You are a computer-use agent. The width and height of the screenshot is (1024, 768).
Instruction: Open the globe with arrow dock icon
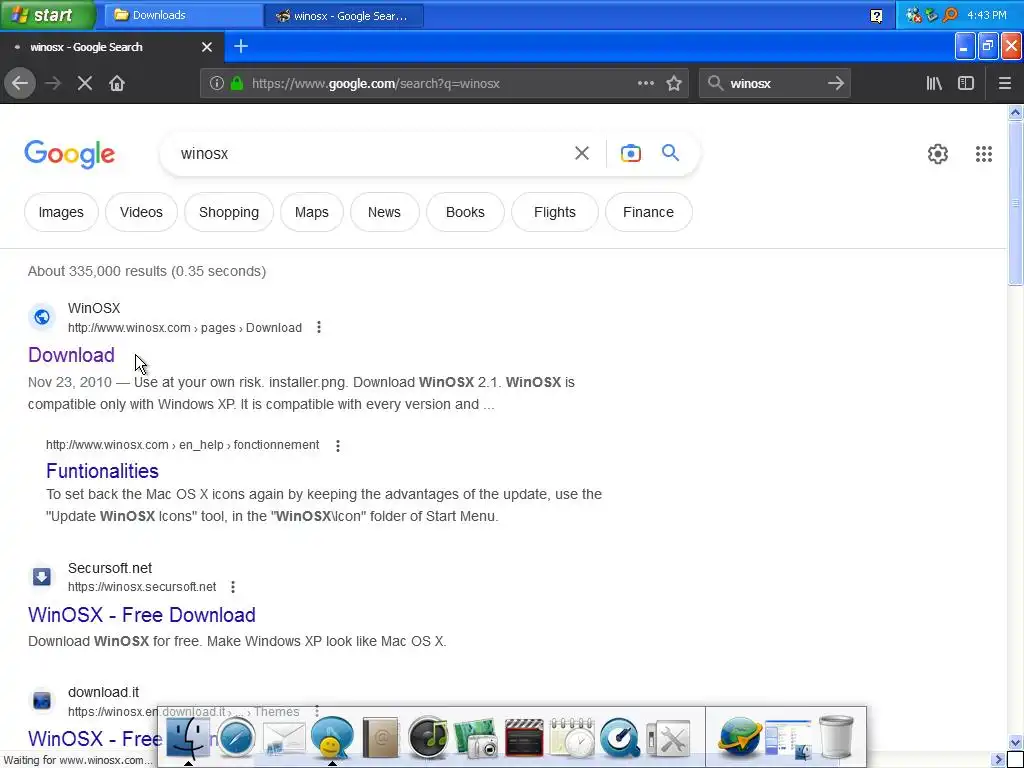[x=739, y=739]
